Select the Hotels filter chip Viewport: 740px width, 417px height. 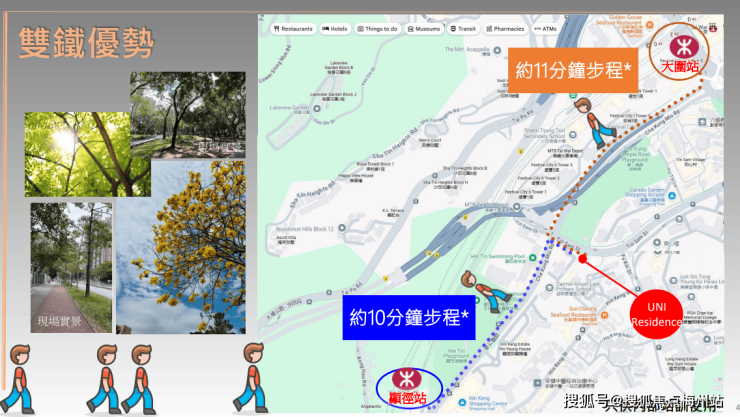[x=335, y=29]
